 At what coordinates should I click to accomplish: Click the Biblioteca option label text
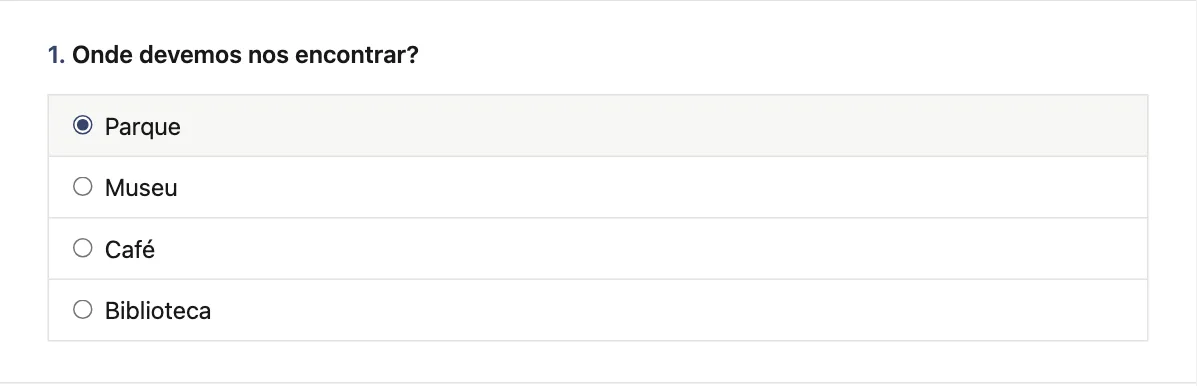(x=158, y=310)
